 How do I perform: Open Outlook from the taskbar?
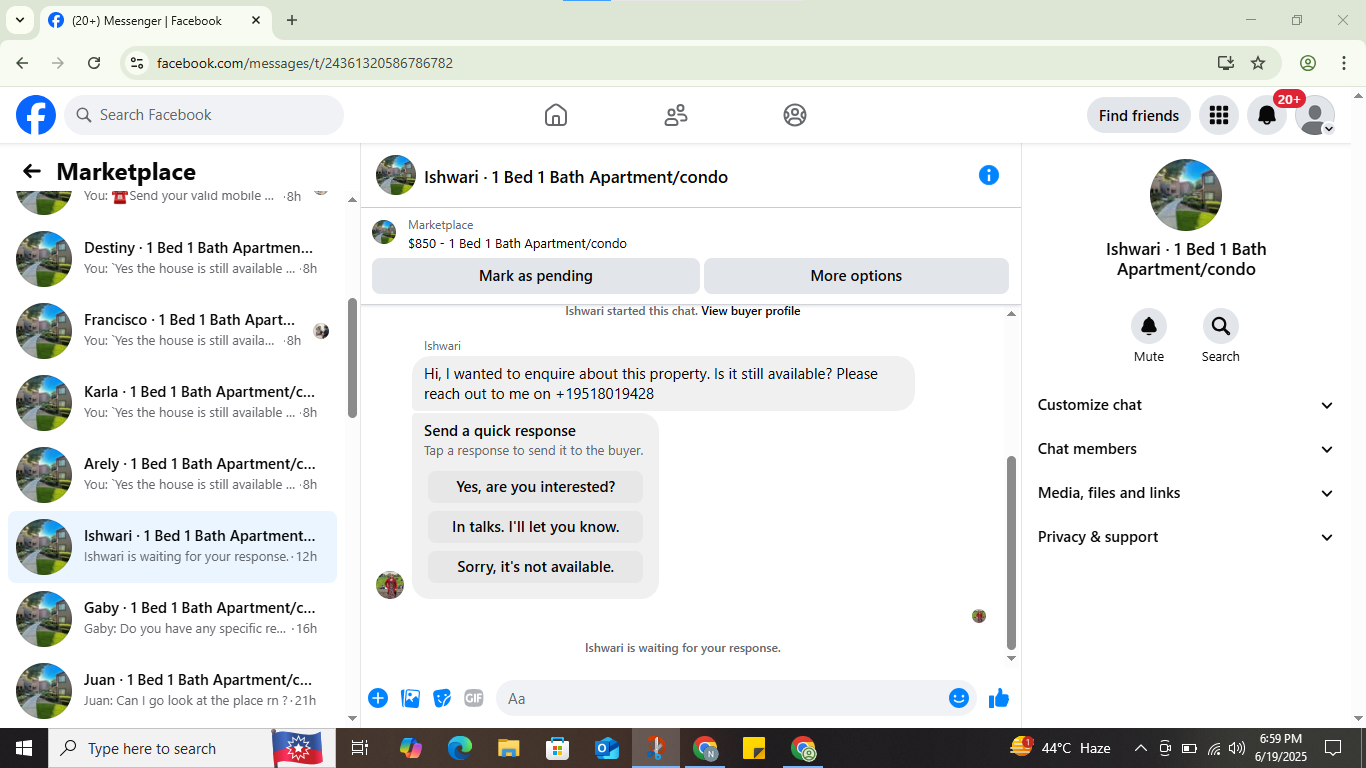pos(607,748)
